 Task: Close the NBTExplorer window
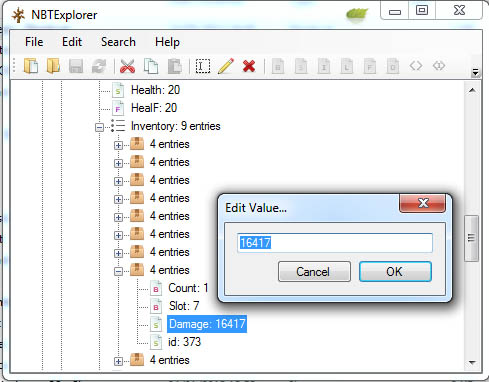click(x=459, y=11)
